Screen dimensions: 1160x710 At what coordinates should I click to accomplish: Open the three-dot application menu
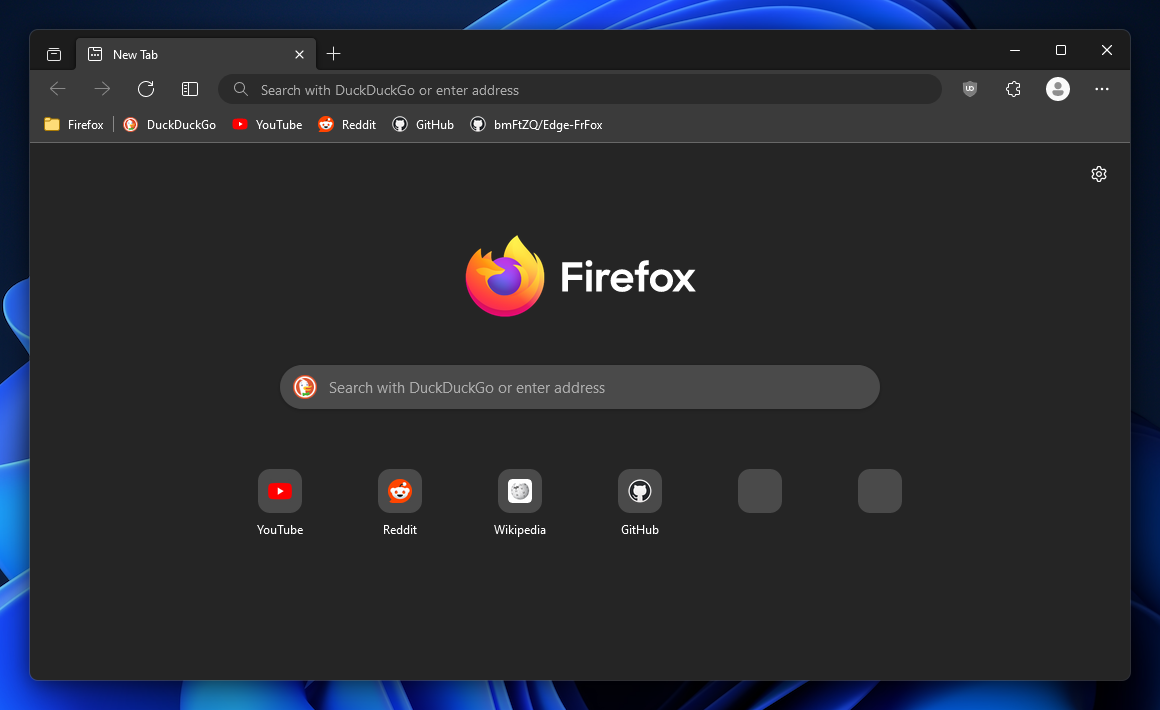point(1102,89)
